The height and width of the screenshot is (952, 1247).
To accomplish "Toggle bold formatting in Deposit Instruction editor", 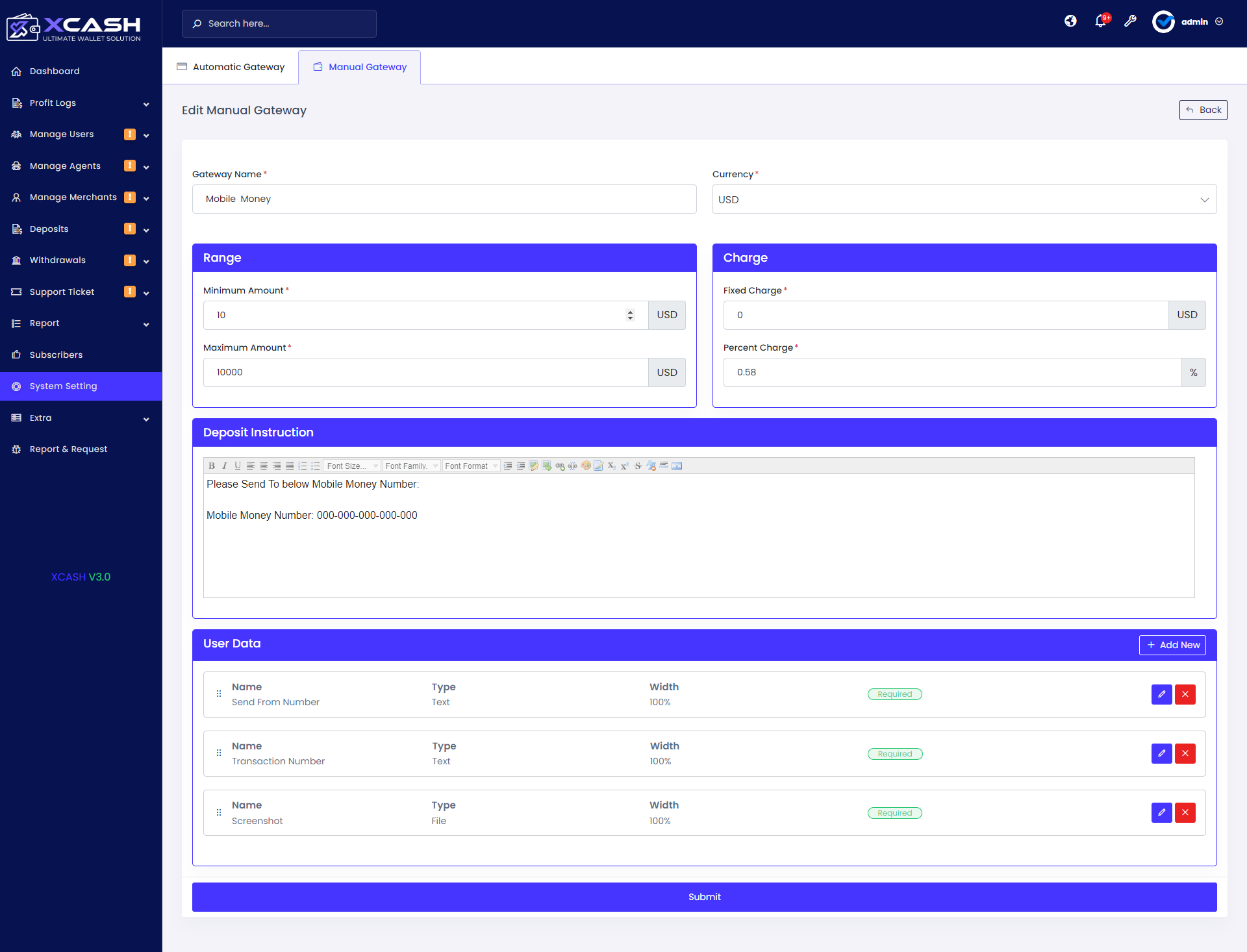I will 212,466.
